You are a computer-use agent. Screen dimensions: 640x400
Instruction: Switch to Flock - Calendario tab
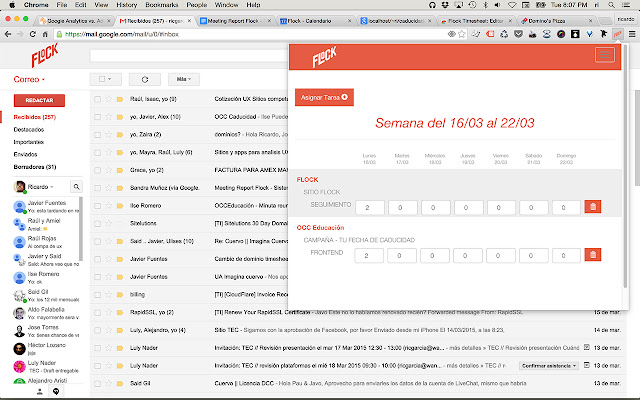(315, 20)
